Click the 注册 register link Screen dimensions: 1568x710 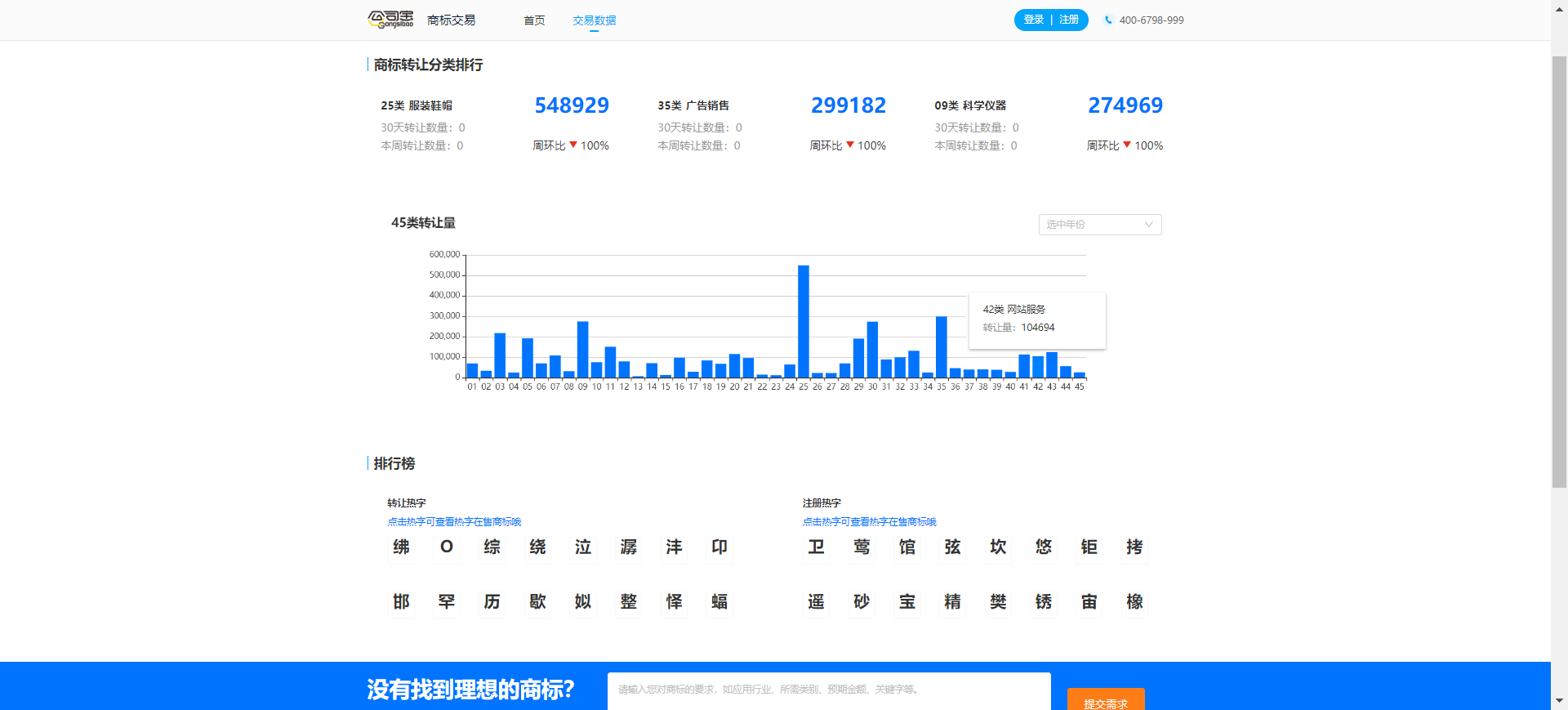tap(1069, 20)
